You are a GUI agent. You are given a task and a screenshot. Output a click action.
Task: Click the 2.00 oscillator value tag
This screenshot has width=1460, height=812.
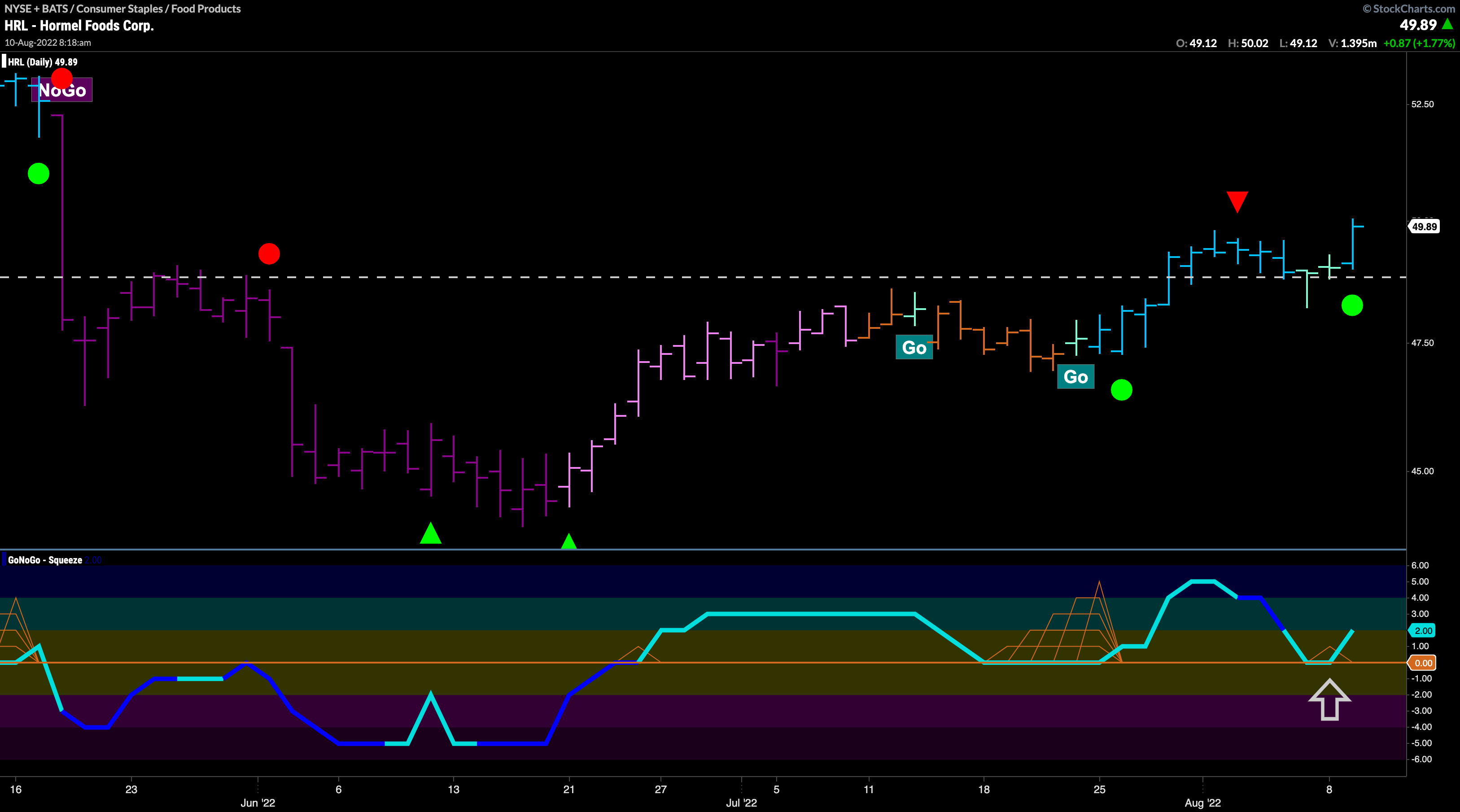(1423, 631)
